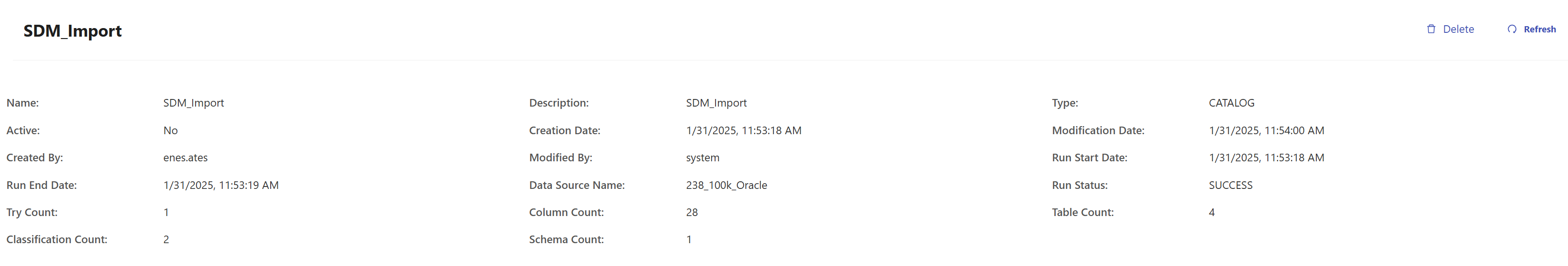Click the Table Count value 4
The width and height of the screenshot is (1568, 266).
(x=1211, y=212)
